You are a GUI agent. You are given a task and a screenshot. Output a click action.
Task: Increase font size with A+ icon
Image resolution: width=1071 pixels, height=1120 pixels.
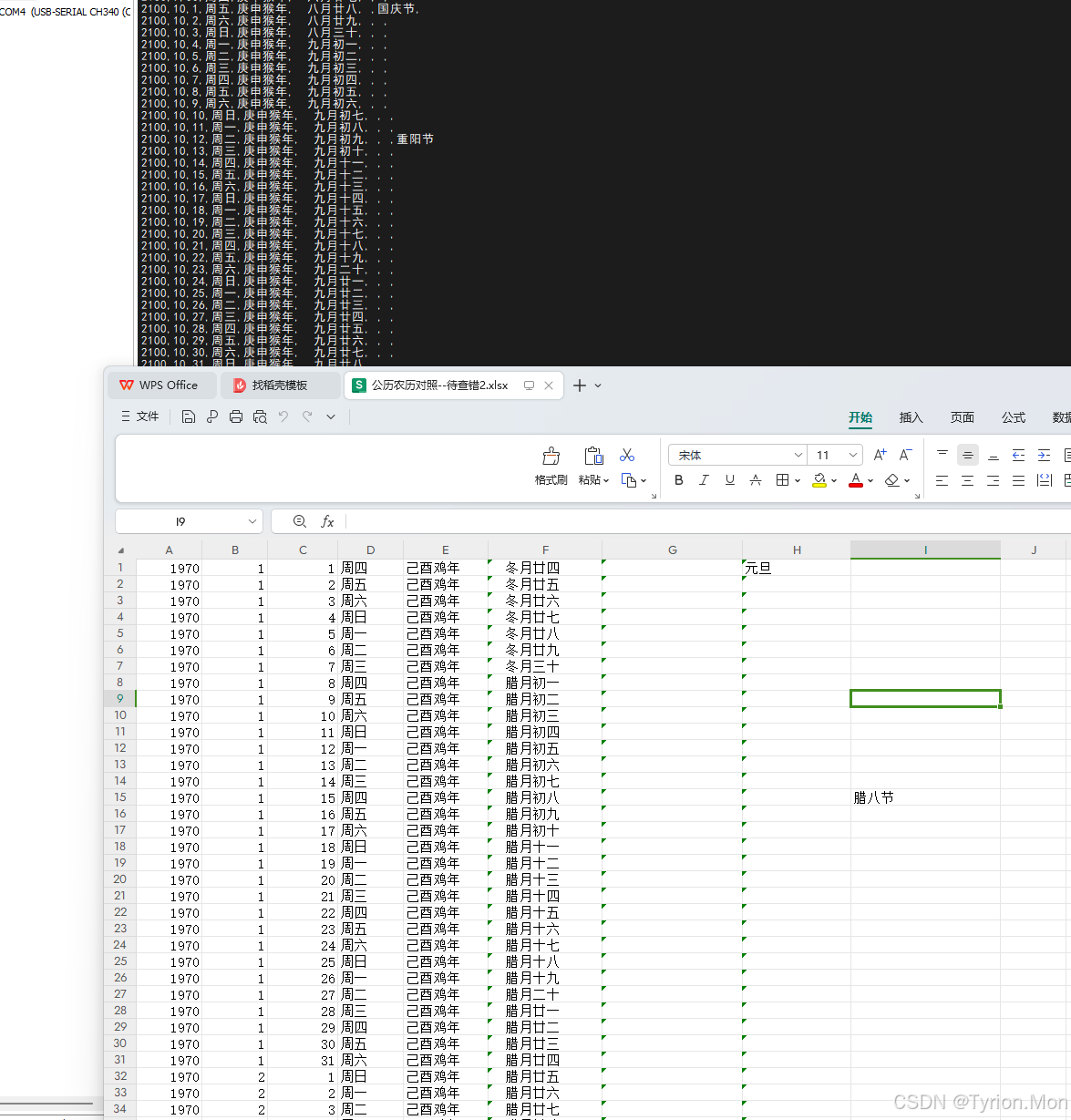pos(880,455)
